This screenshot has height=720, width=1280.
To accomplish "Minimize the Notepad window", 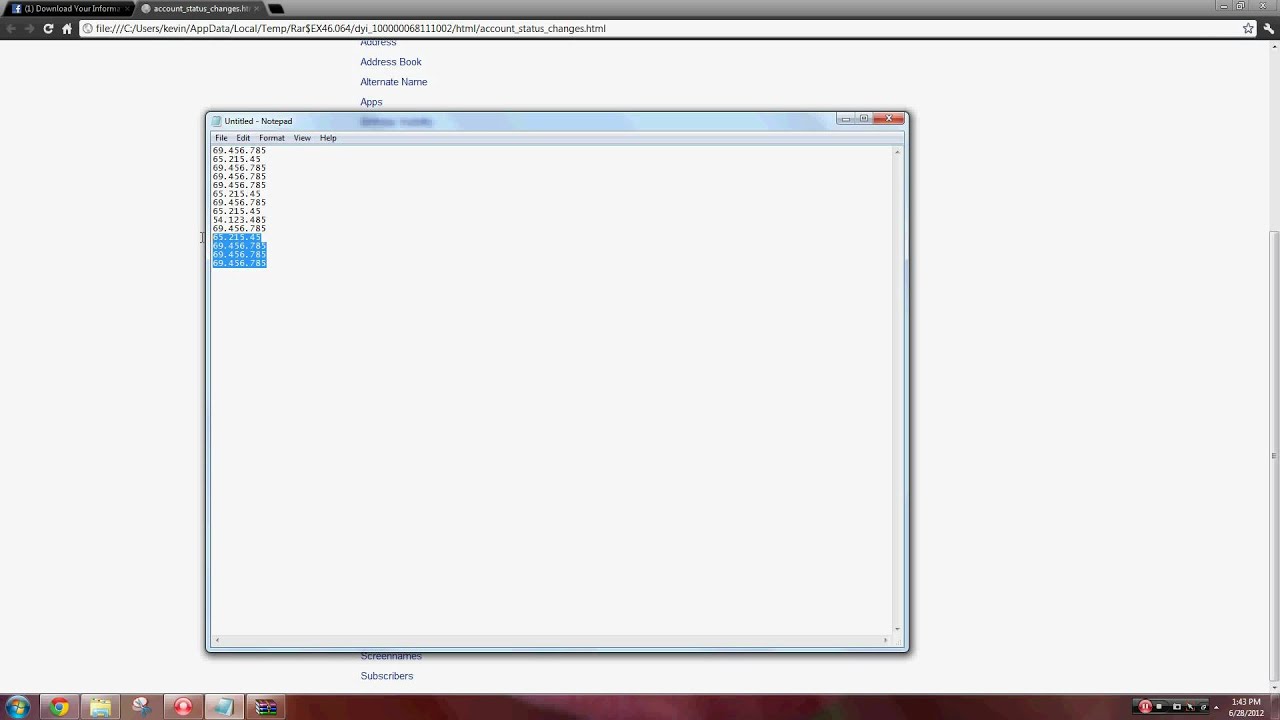I will 845,119.
